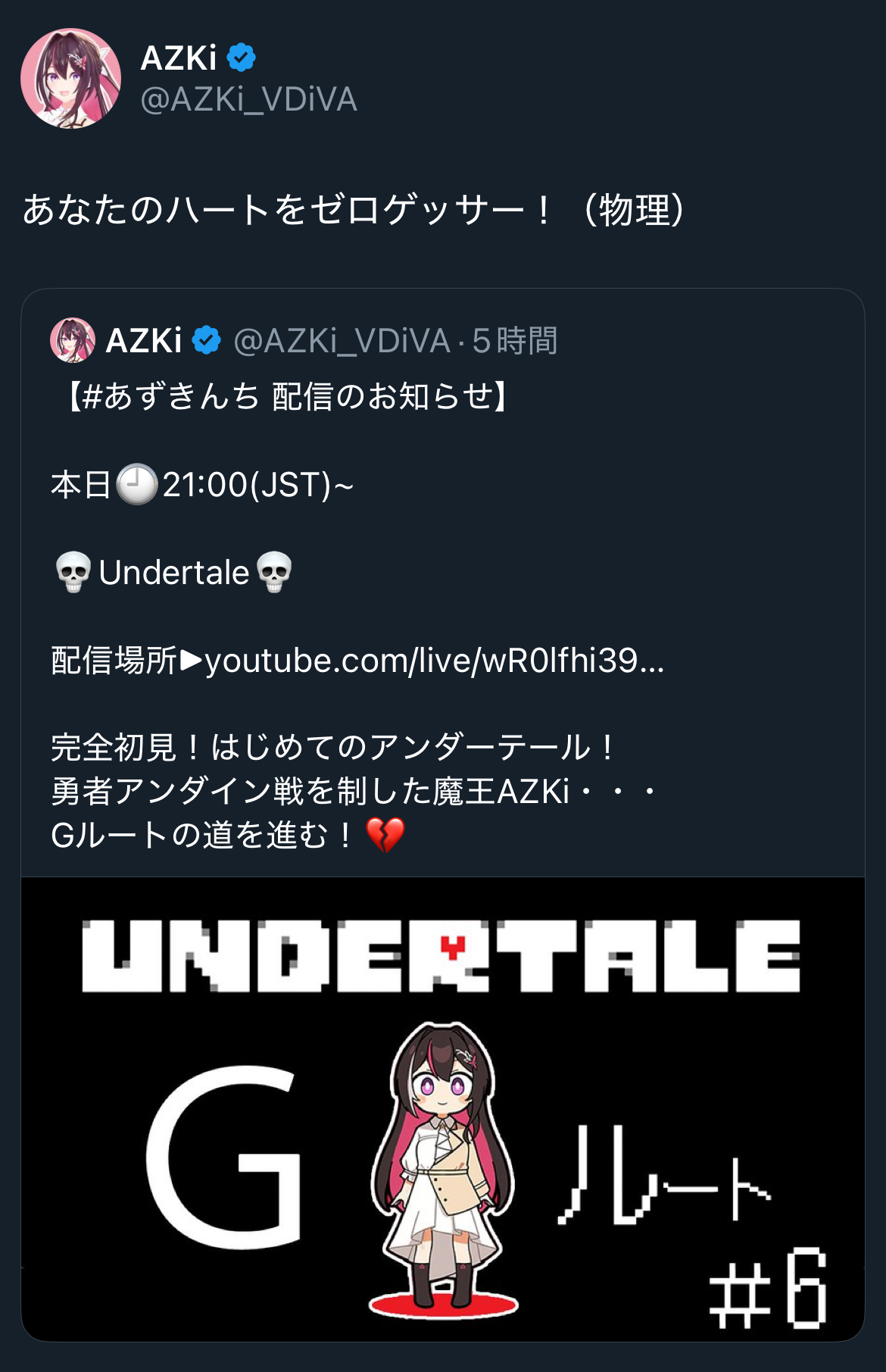Open AZKi's large profile avatar
The width and height of the screenshot is (886, 1372).
tap(70, 78)
